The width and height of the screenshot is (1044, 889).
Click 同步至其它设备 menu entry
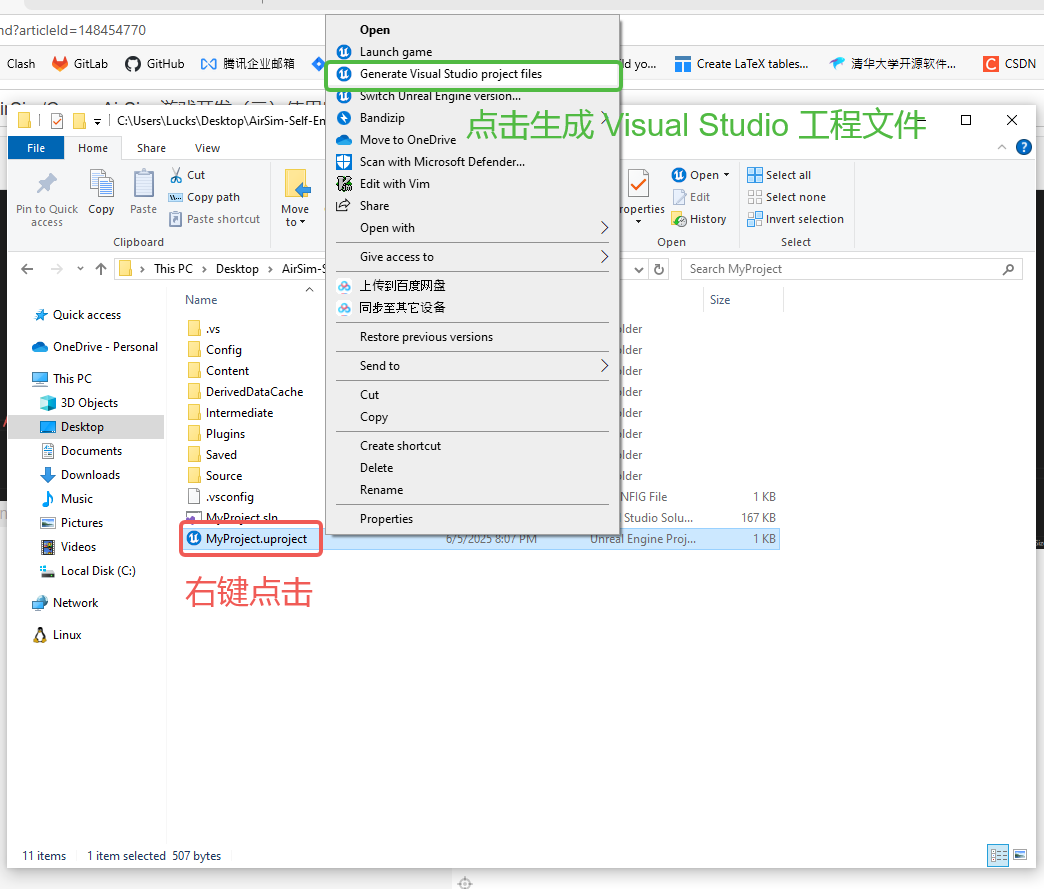point(472,308)
